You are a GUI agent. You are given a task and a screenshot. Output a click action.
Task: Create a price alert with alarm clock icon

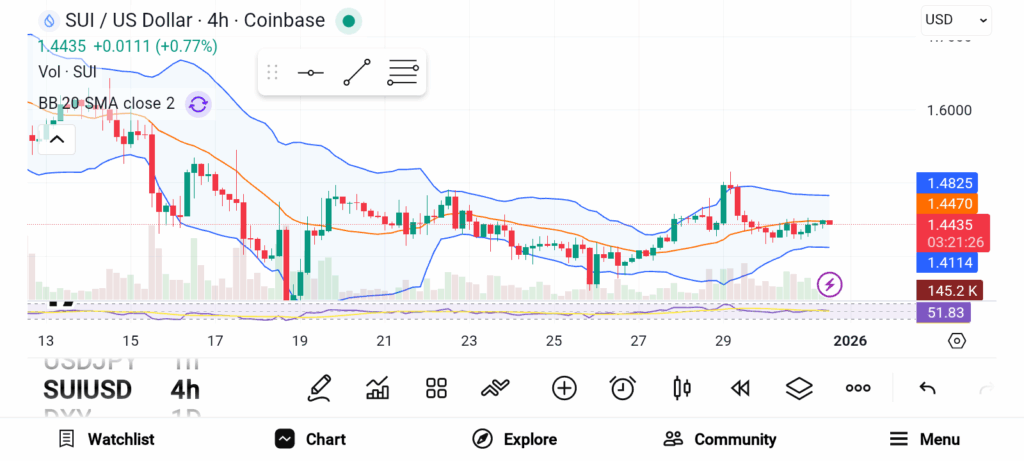[x=623, y=388]
